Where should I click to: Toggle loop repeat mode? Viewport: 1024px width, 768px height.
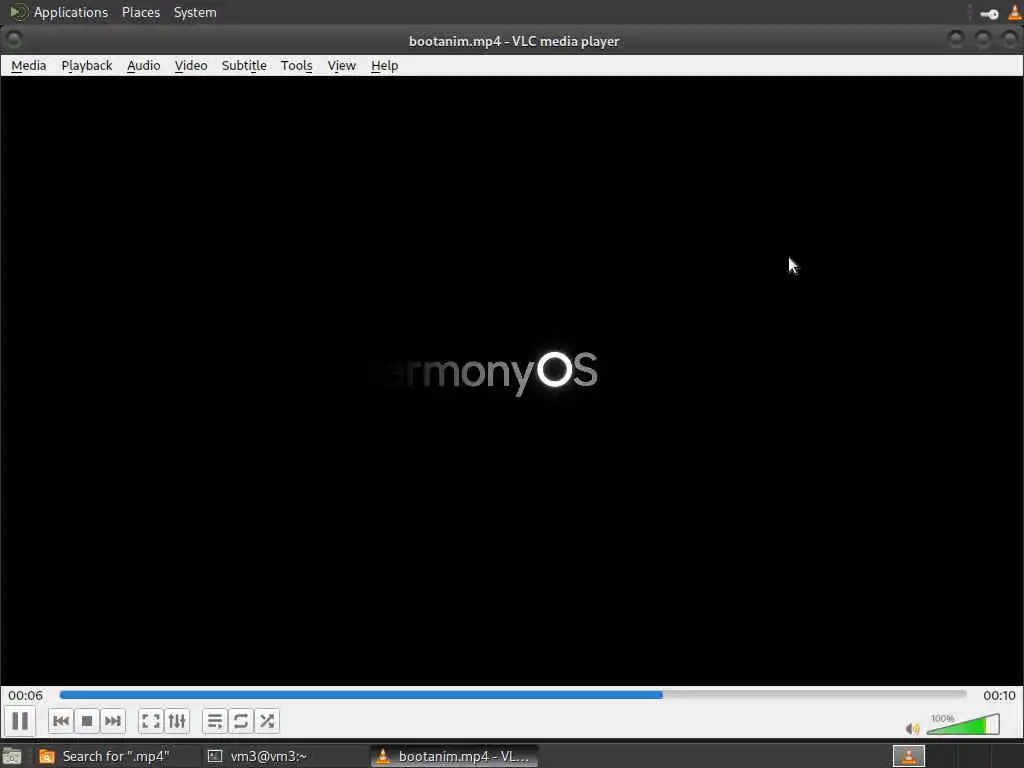[x=241, y=721]
